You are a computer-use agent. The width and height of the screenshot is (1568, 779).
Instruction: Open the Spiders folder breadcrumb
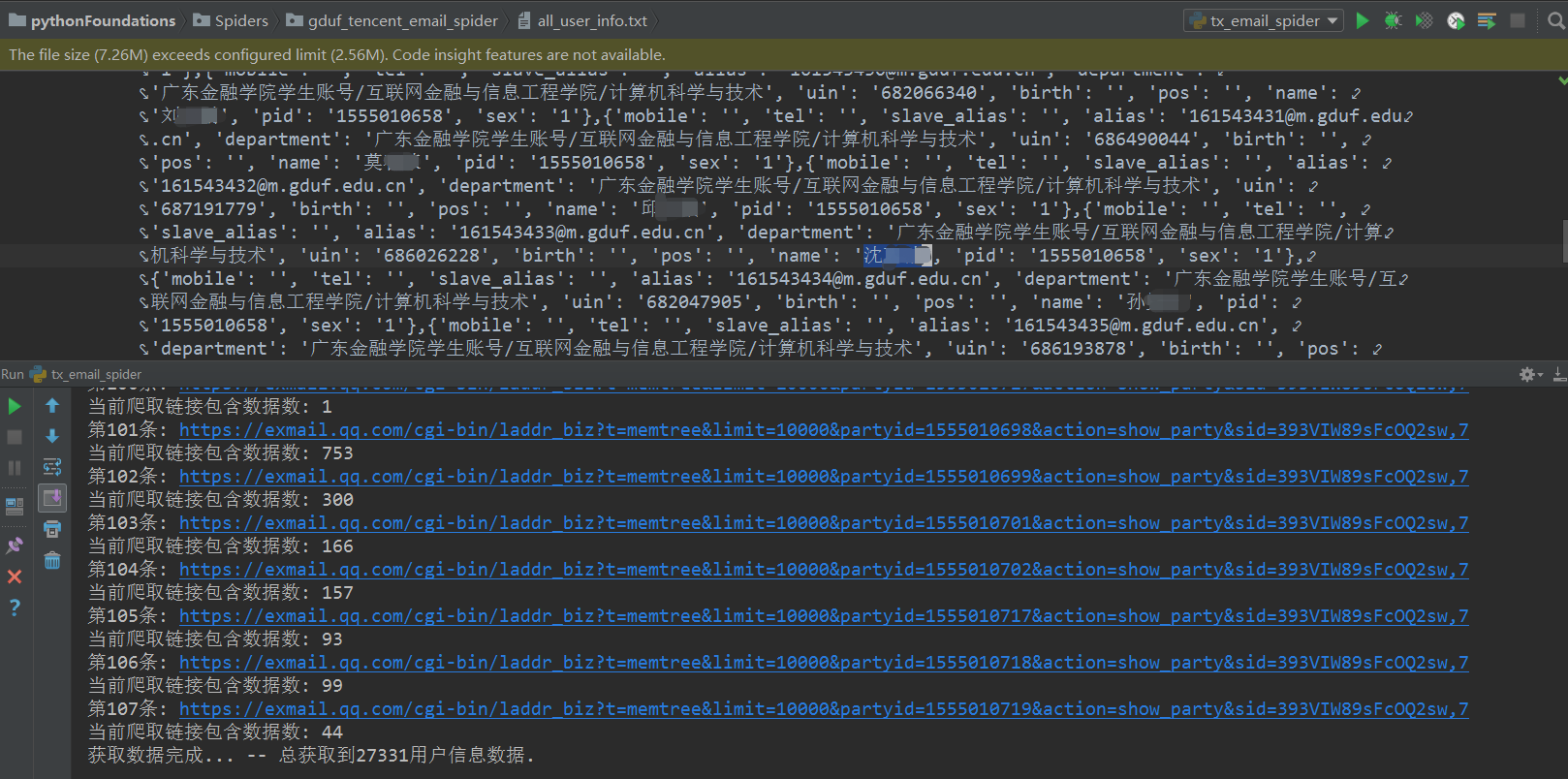click(231, 20)
